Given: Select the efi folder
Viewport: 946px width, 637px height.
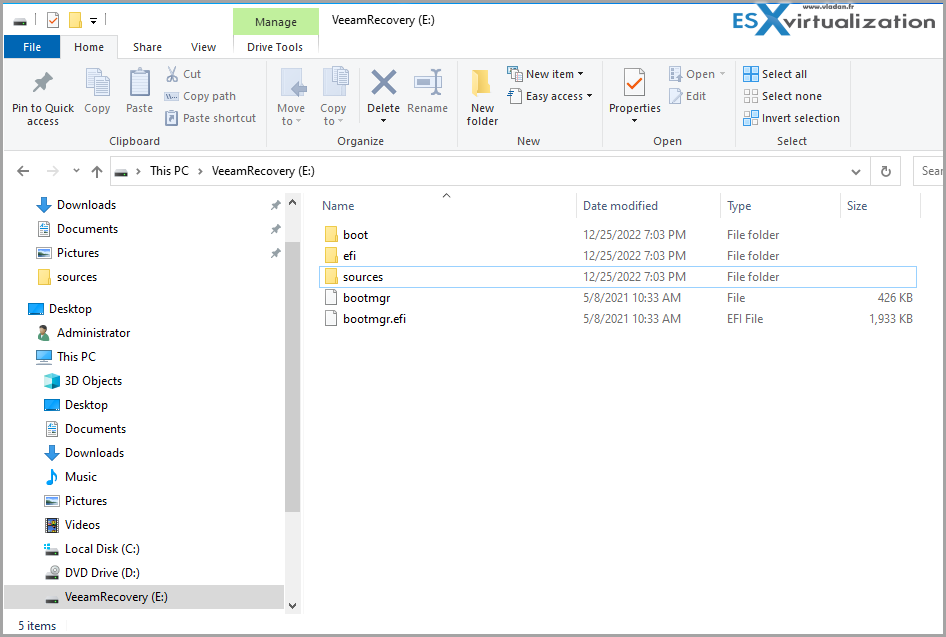Looking at the screenshot, I should click(x=617, y=256).
